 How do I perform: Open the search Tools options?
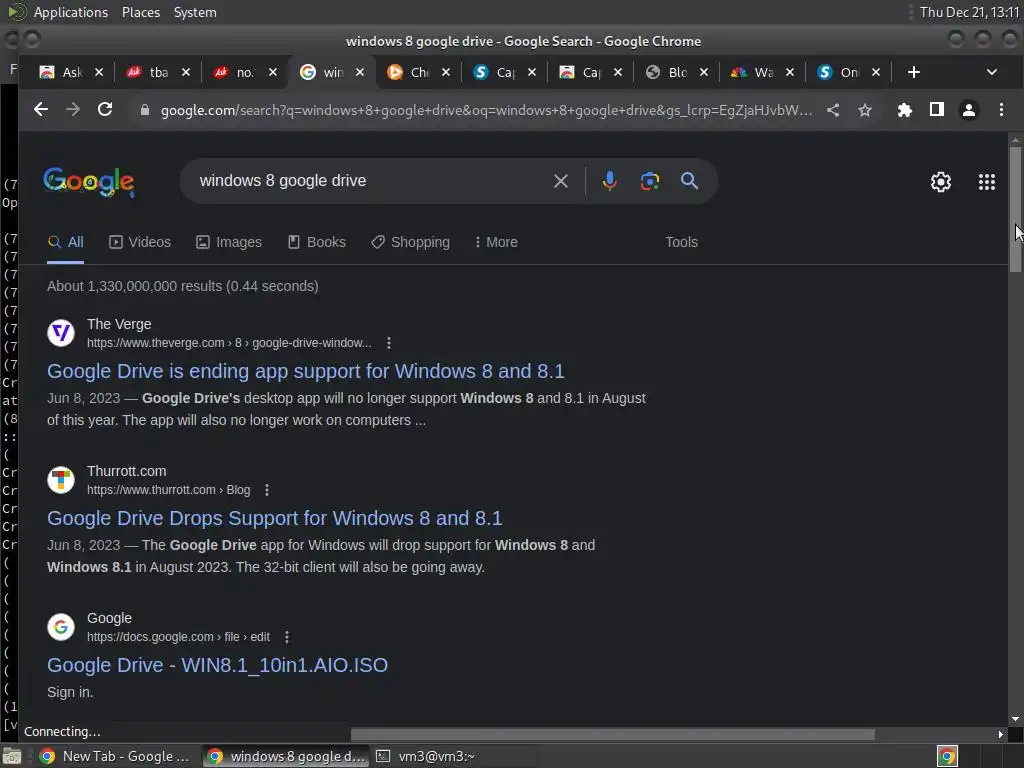(681, 242)
